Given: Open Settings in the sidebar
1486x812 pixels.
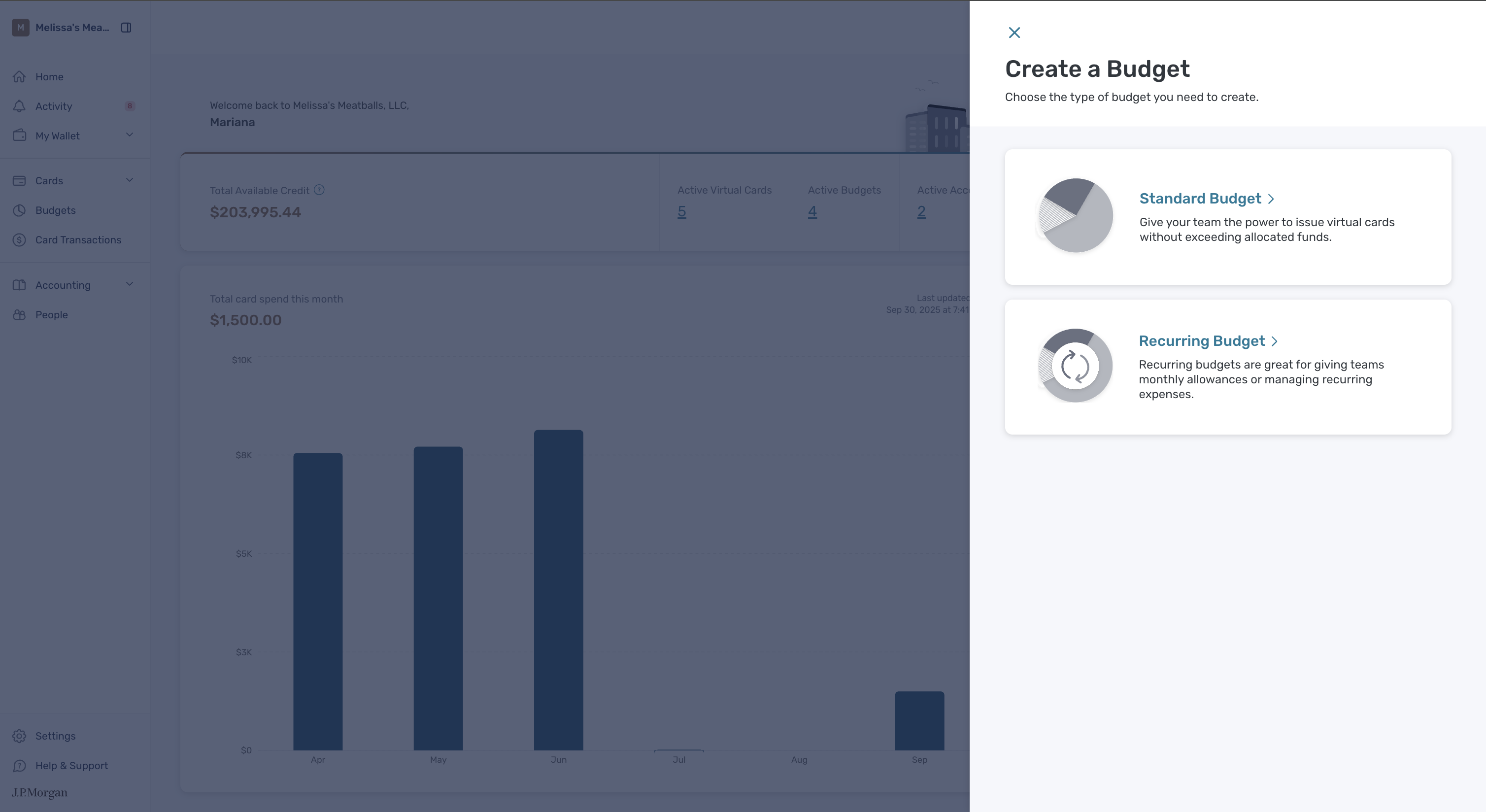Looking at the screenshot, I should tap(55, 736).
